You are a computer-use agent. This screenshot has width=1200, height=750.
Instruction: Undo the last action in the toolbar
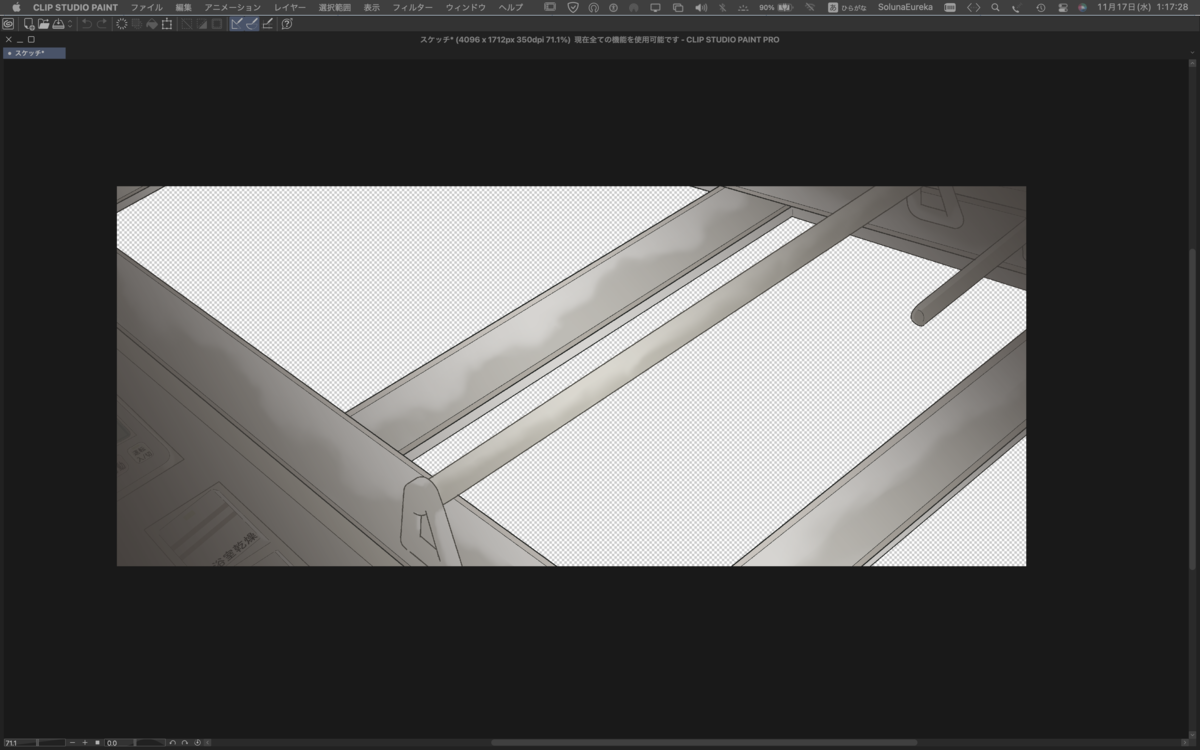(x=87, y=24)
